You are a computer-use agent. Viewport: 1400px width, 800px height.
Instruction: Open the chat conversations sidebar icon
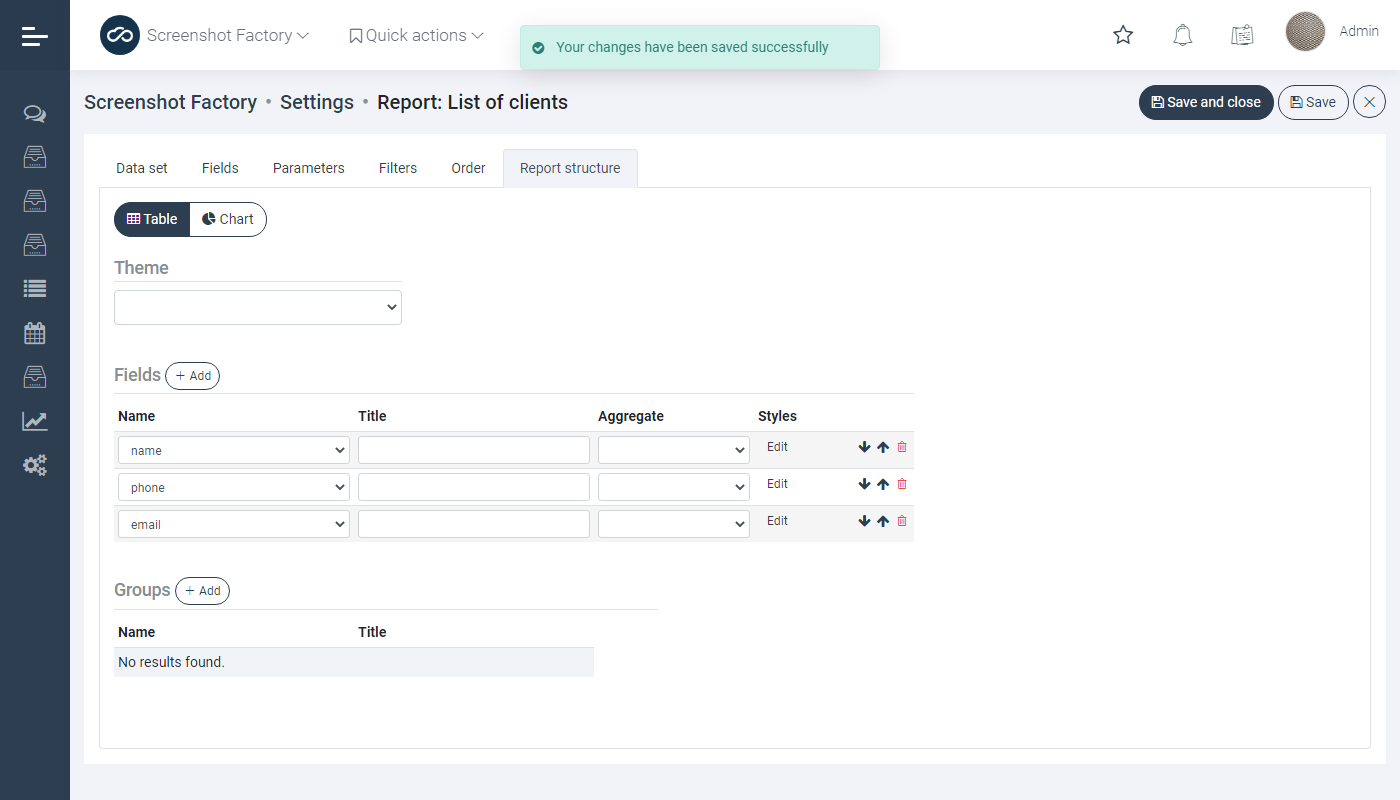35,114
